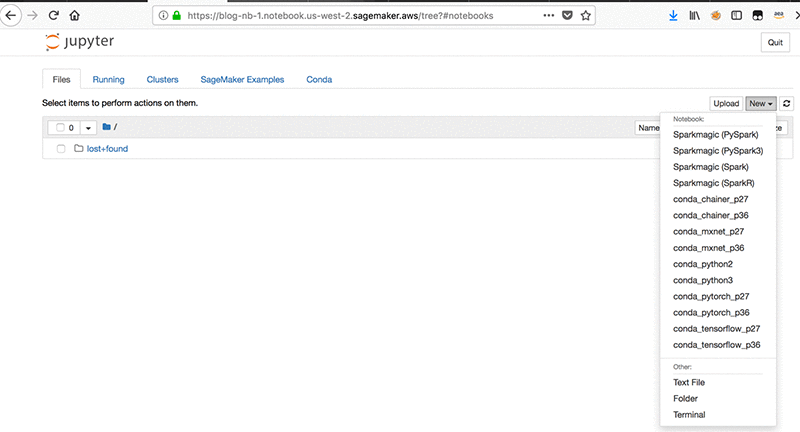This screenshot has height=432, width=800.
Task: Select Sparkmagic (SparkR) kernel
Action: coord(713,183)
